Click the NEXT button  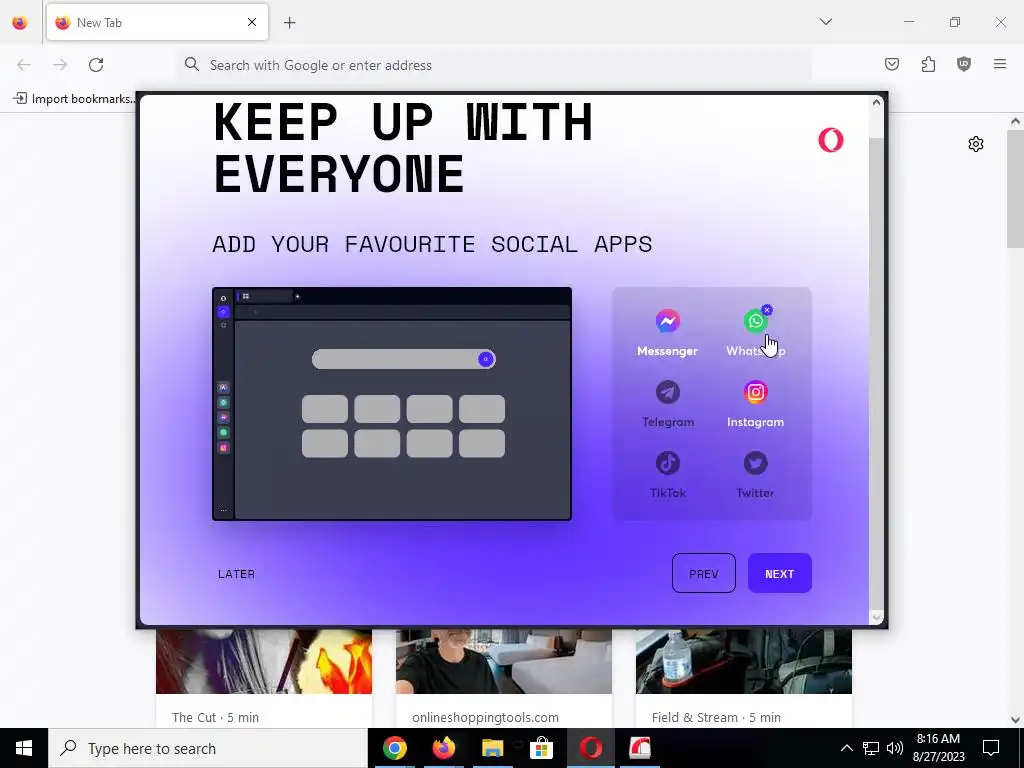779,573
